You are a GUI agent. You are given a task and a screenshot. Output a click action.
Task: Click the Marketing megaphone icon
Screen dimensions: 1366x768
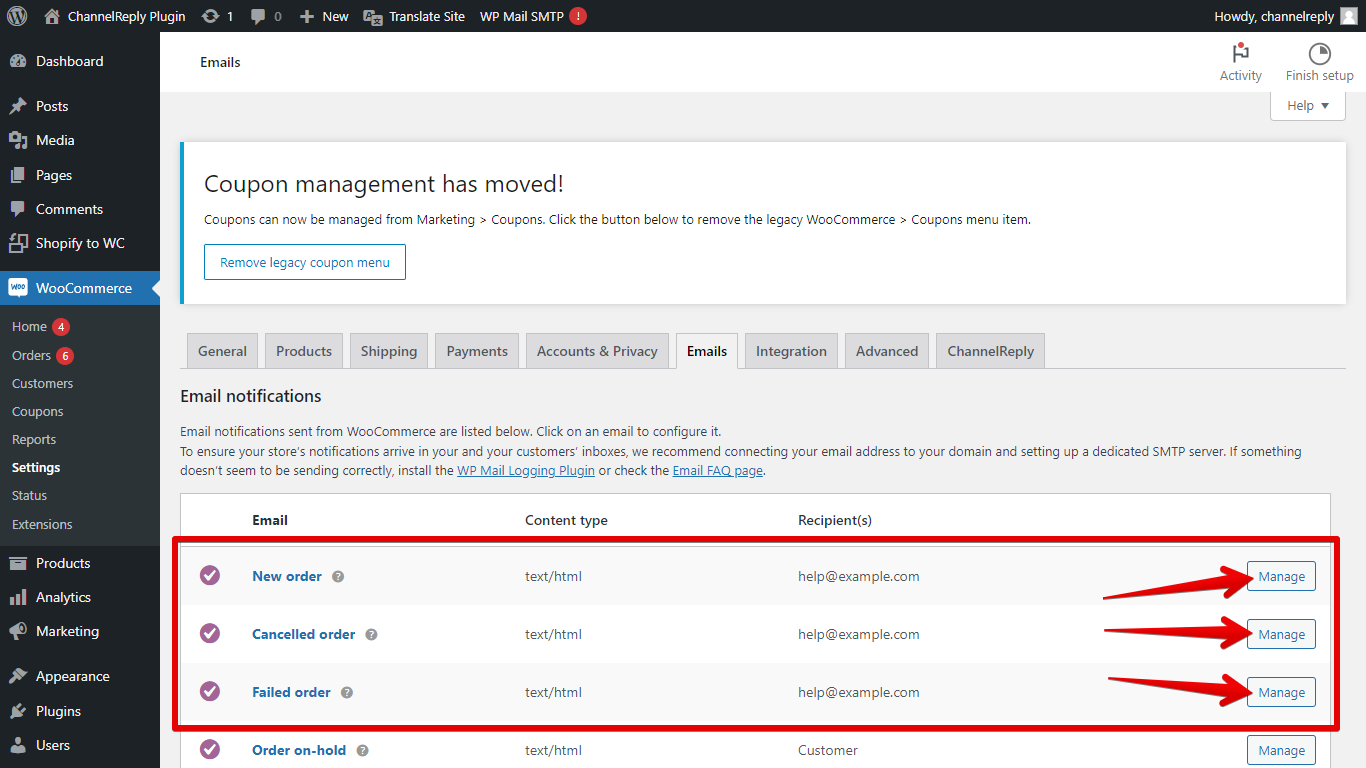click(18, 631)
